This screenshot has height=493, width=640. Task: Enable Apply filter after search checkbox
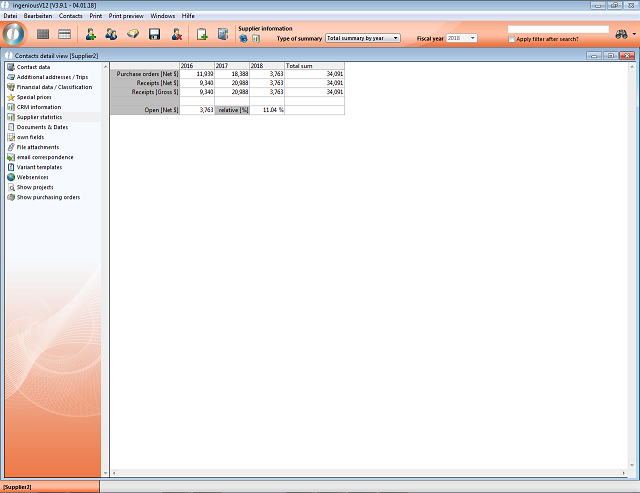pyautogui.click(x=511, y=39)
